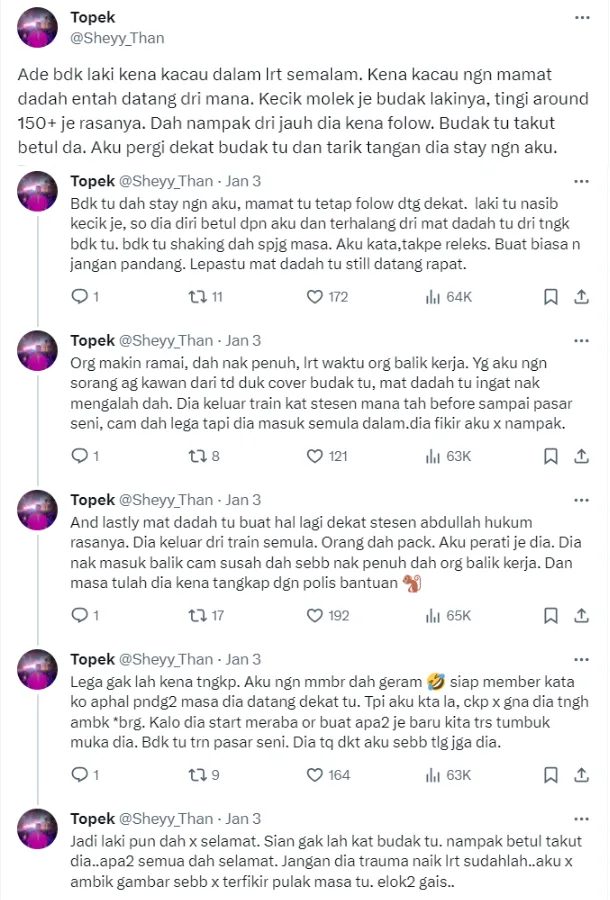Open more options on the main Topek tweet

581,18
